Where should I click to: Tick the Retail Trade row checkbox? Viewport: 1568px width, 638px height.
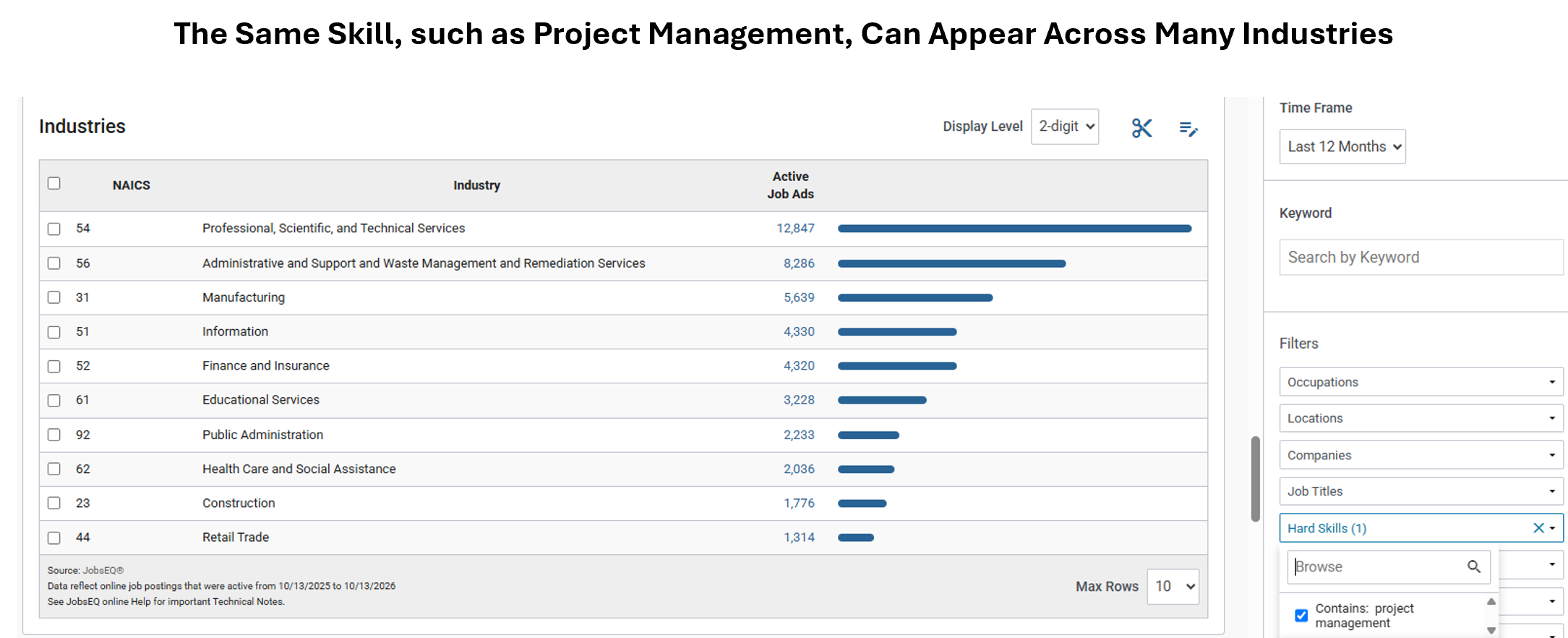pyautogui.click(x=54, y=537)
